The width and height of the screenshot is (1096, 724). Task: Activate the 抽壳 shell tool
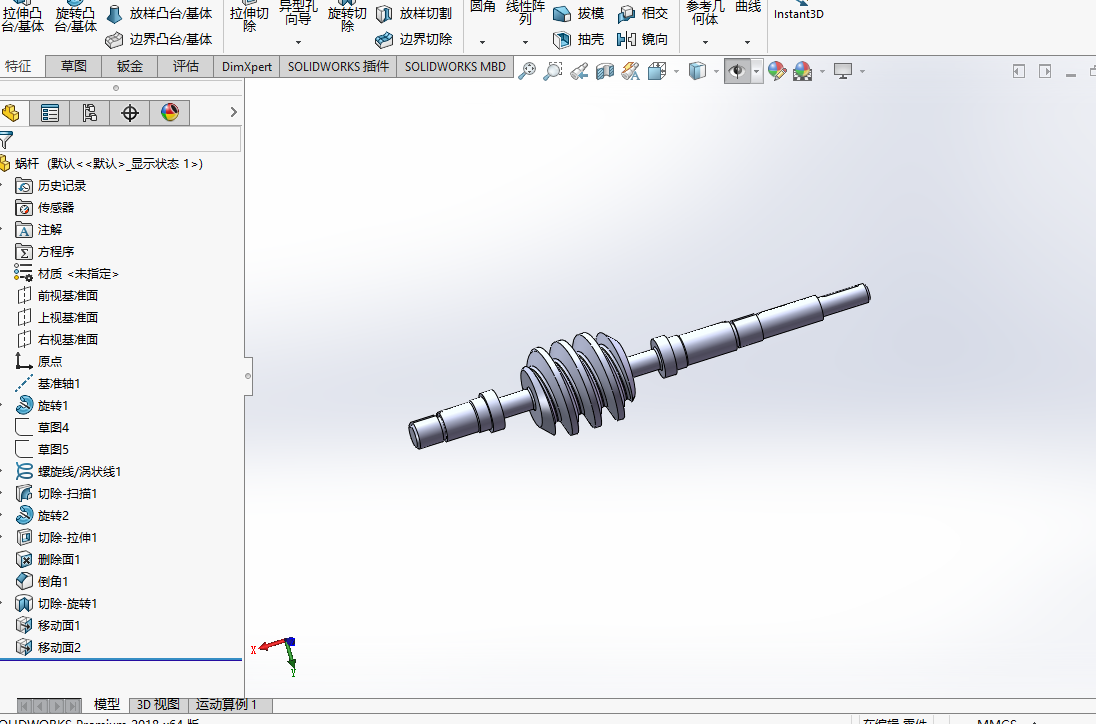(x=578, y=40)
